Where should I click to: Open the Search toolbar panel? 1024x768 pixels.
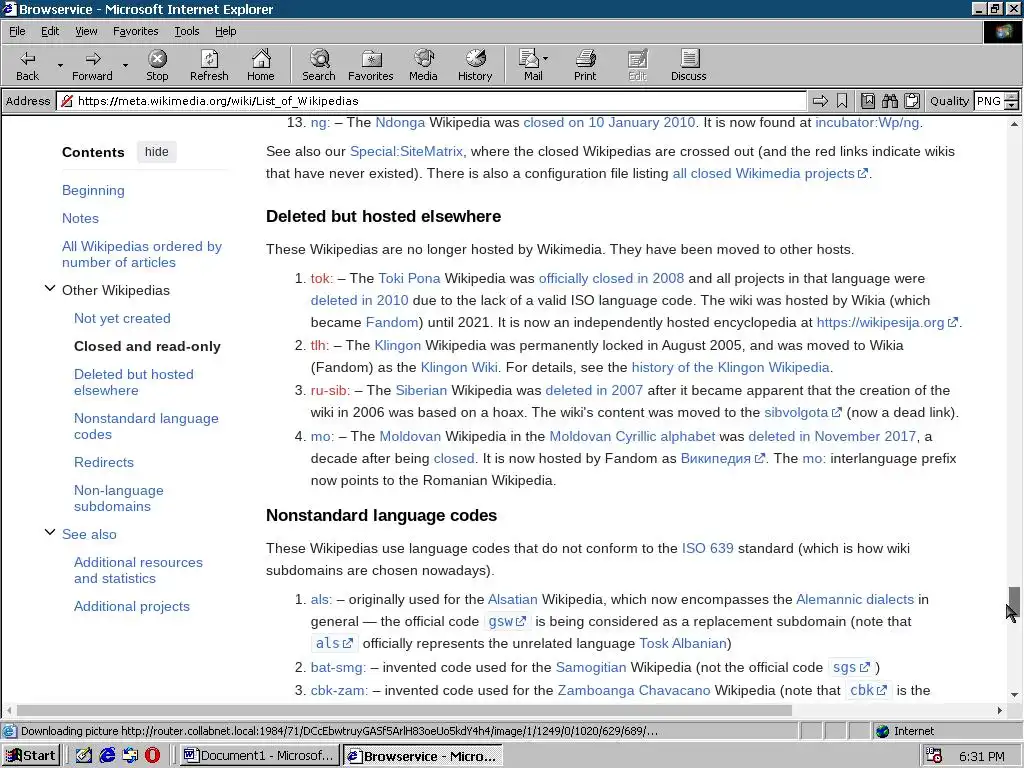(x=319, y=65)
